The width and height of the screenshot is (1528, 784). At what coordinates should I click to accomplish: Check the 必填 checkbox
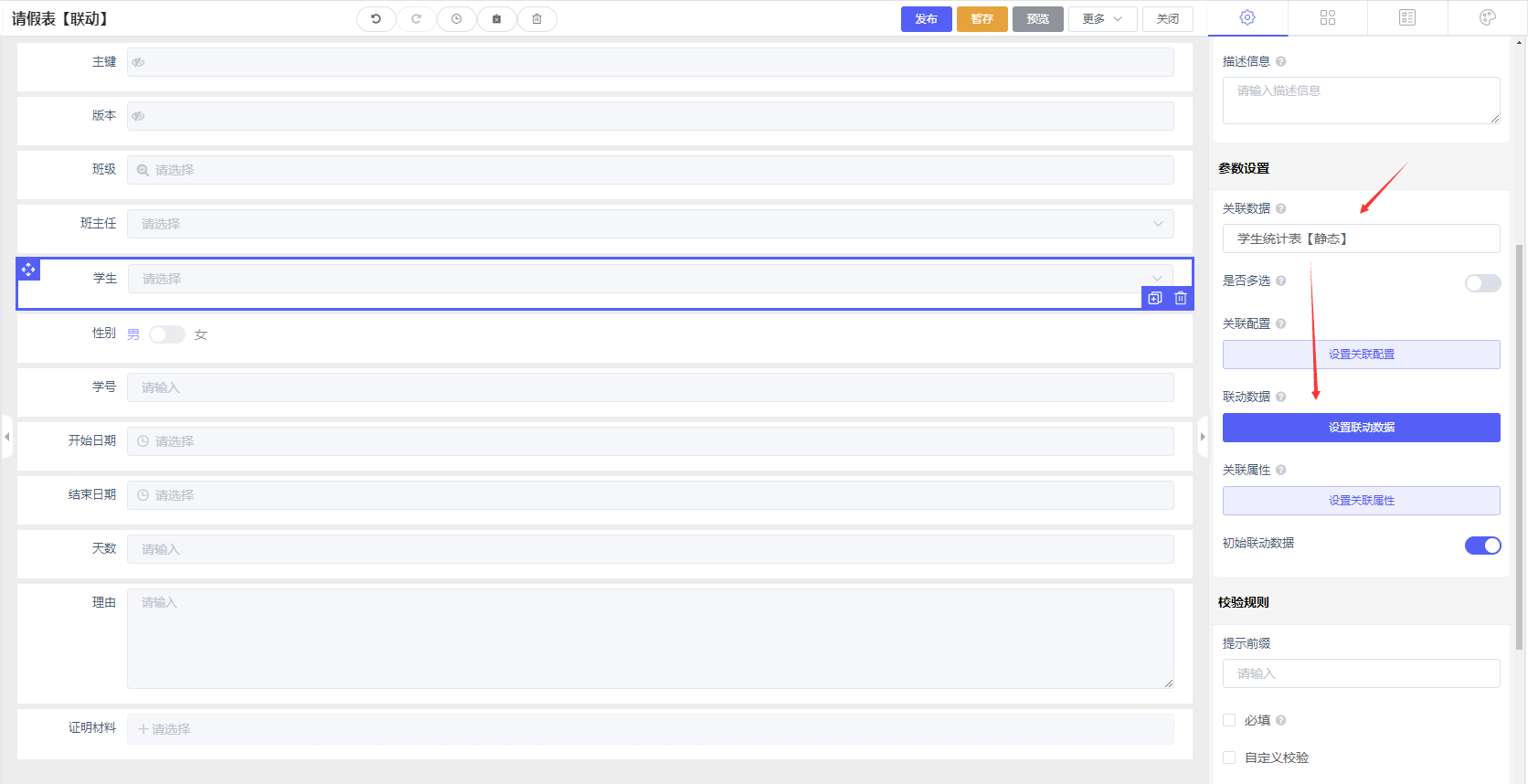click(1229, 720)
